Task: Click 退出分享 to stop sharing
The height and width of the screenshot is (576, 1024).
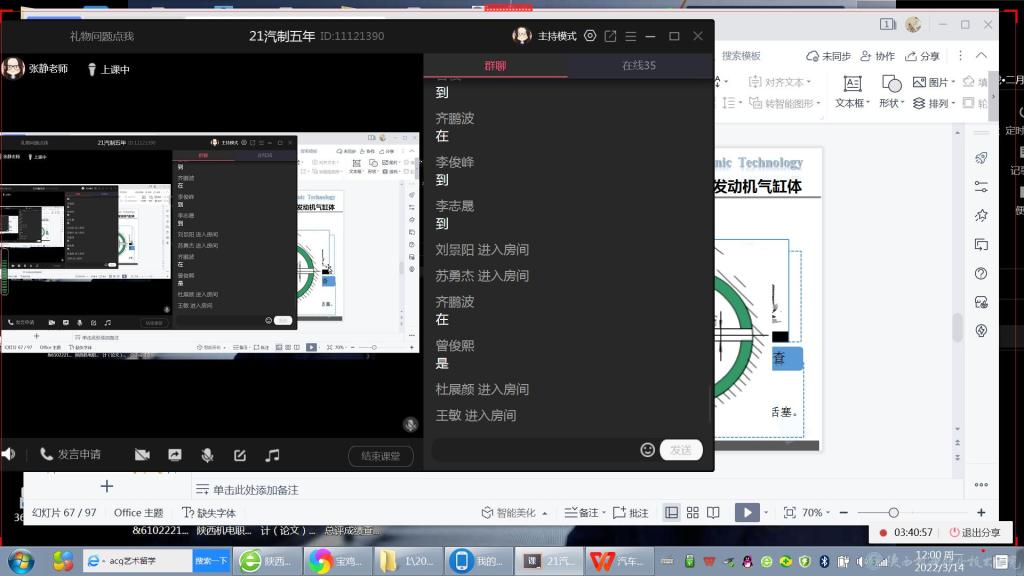Action: pyautogui.click(x=974, y=532)
